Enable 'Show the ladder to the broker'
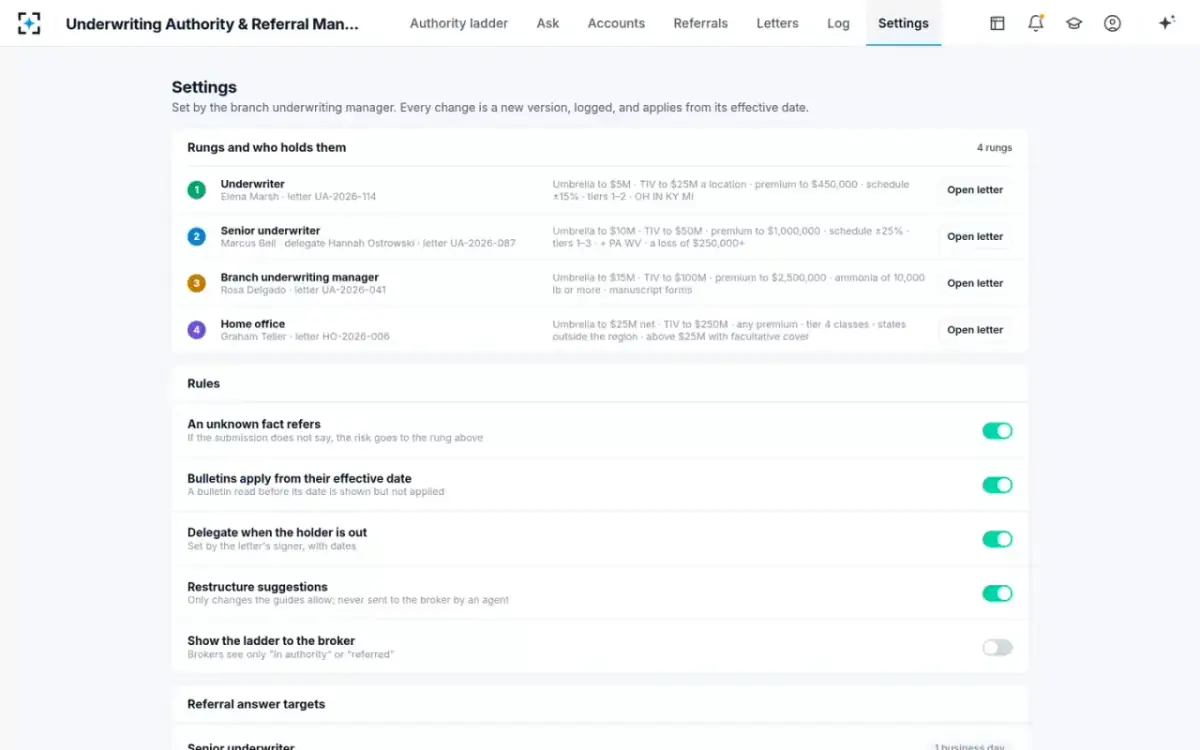Screen dimensions: 1200x750 point(997,647)
